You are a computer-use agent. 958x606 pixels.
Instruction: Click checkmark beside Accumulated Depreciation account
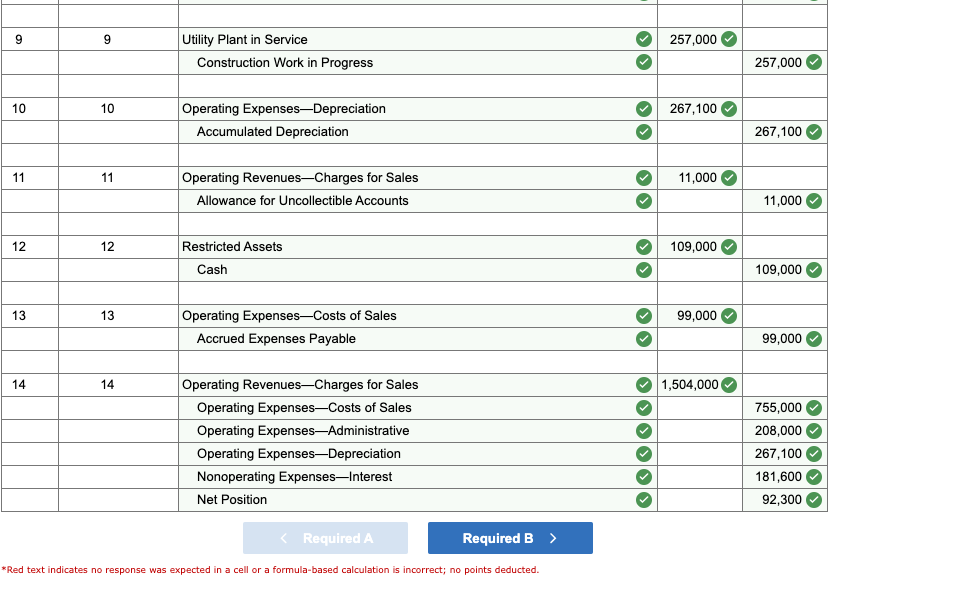point(643,131)
